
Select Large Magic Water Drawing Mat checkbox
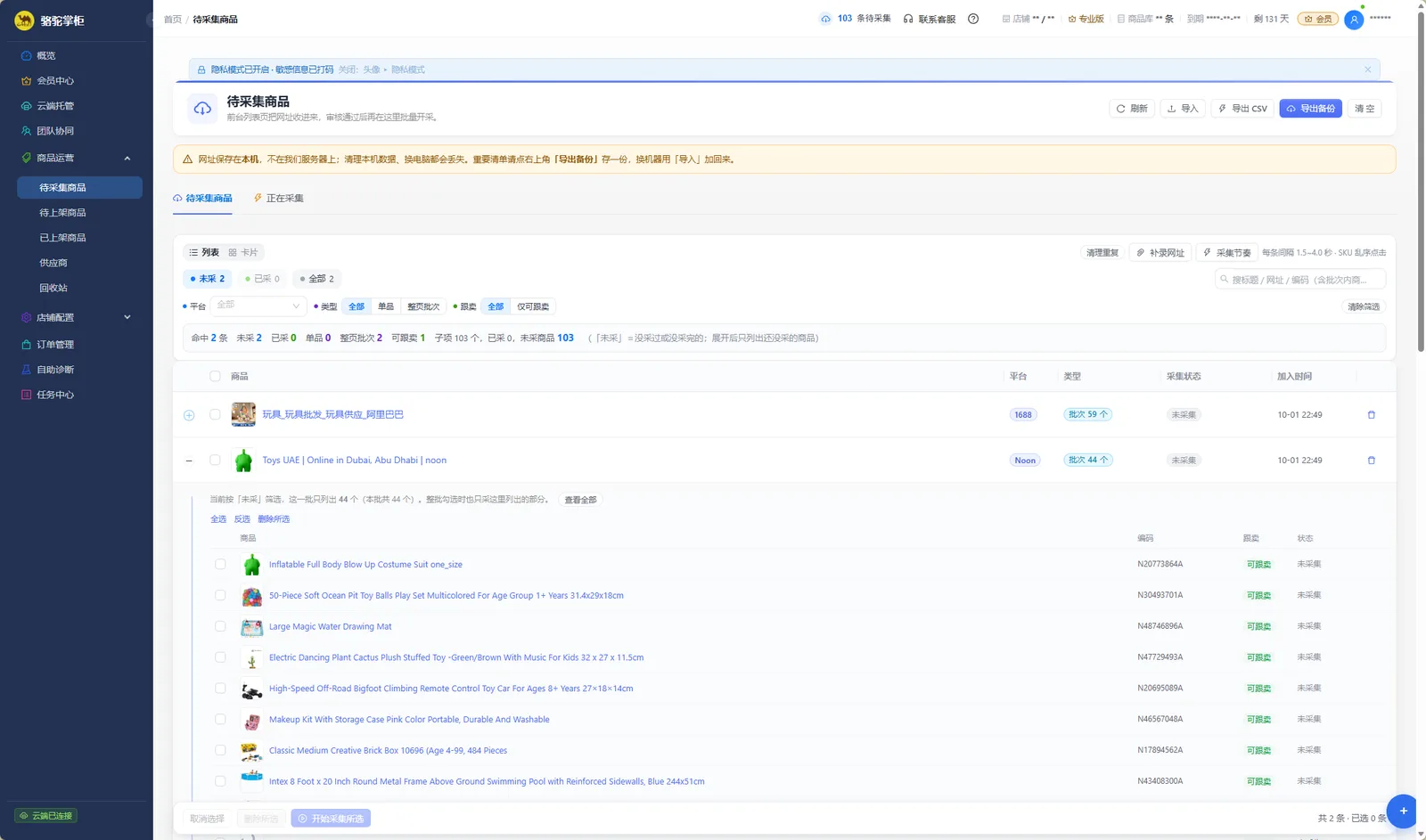click(x=220, y=626)
